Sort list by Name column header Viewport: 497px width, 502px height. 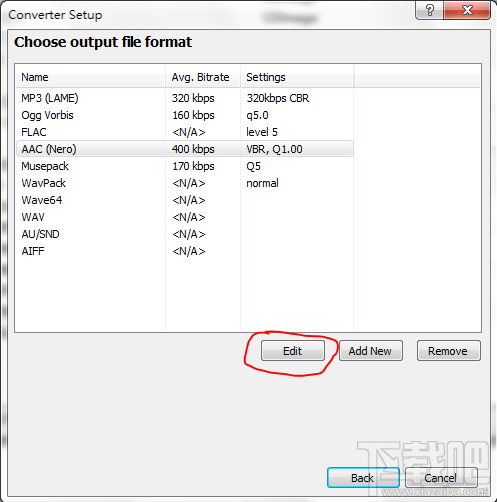[91, 77]
